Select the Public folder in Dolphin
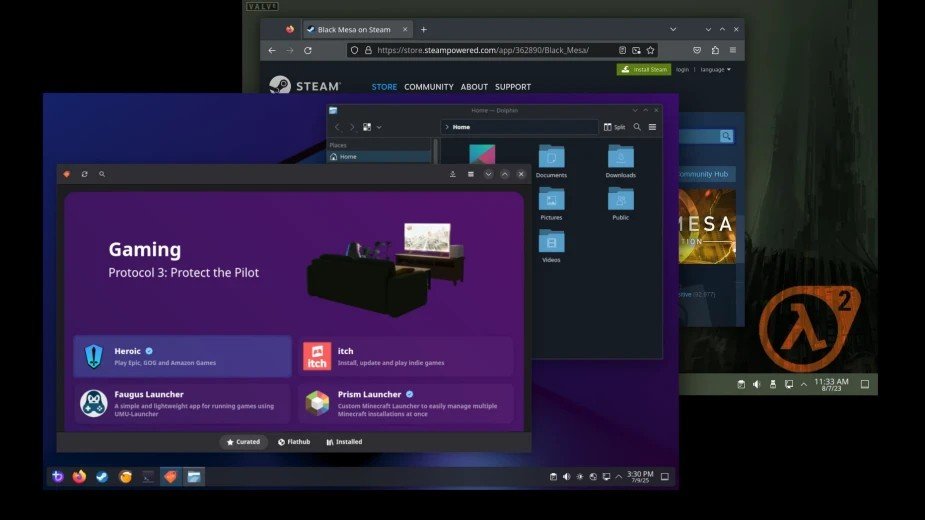Screen dimensions: 925x520 coord(621,204)
